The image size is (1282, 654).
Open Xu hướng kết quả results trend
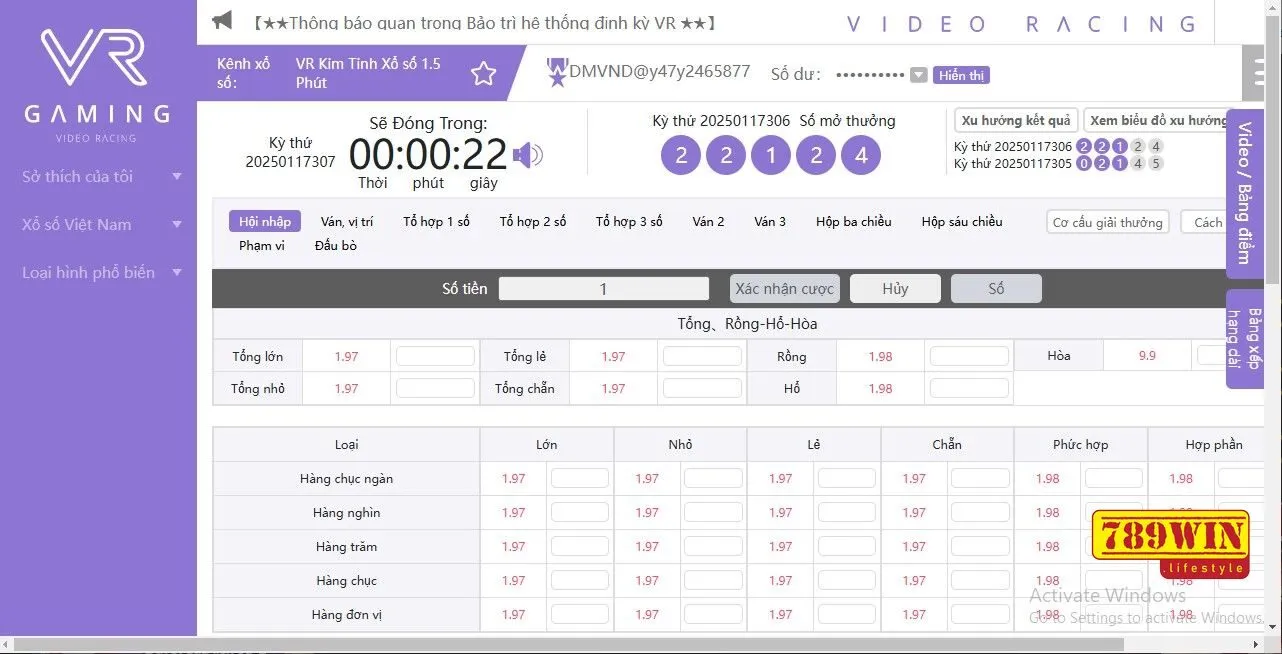point(1015,119)
